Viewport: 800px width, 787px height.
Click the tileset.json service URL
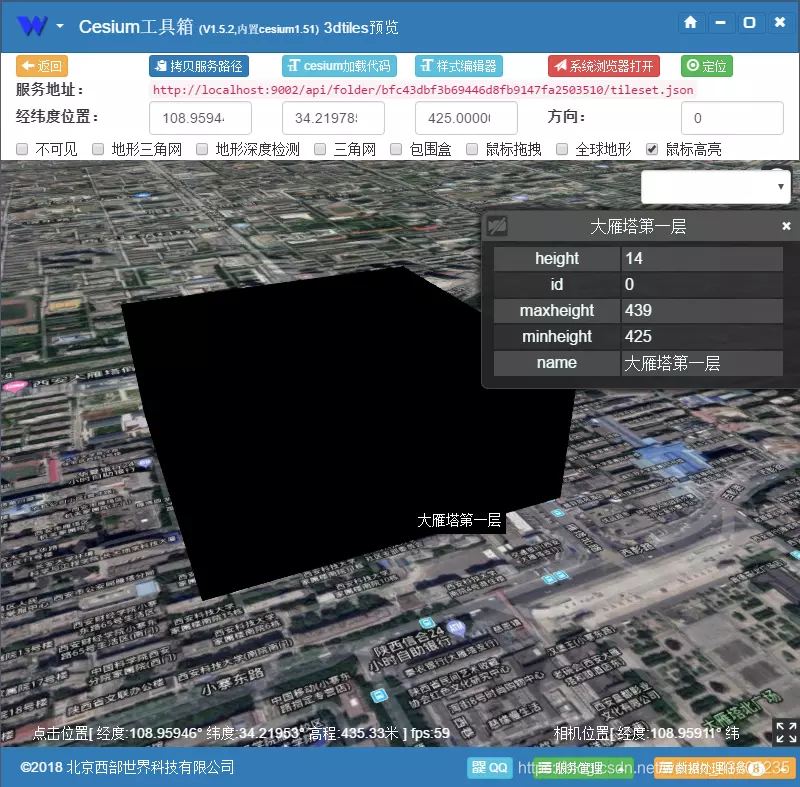(x=423, y=90)
